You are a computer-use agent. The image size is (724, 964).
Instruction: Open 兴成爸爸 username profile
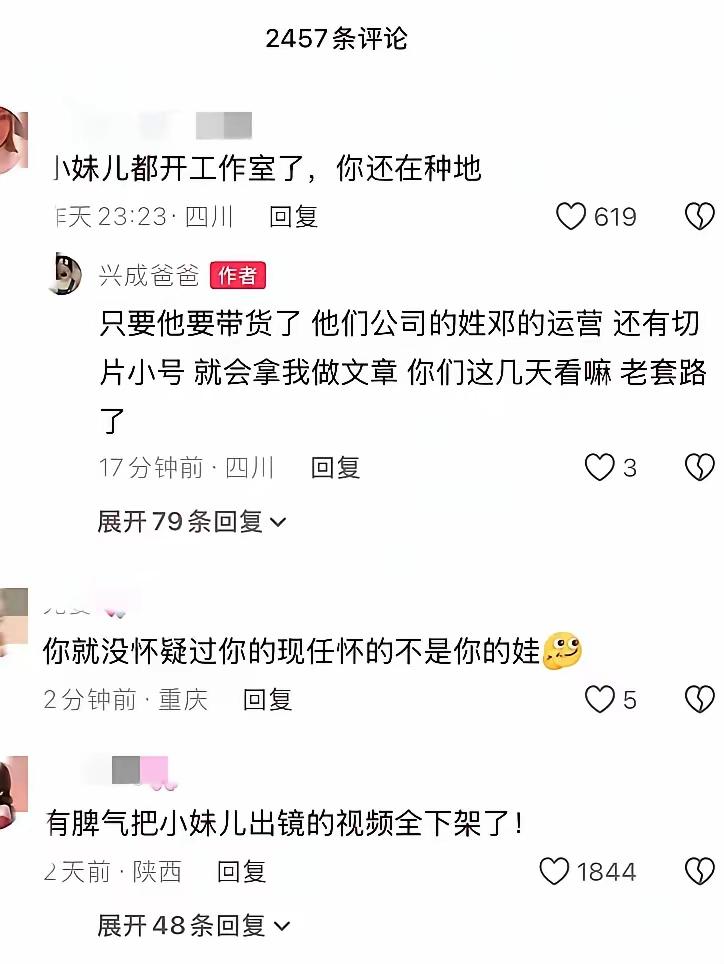[x=149, y=275]
